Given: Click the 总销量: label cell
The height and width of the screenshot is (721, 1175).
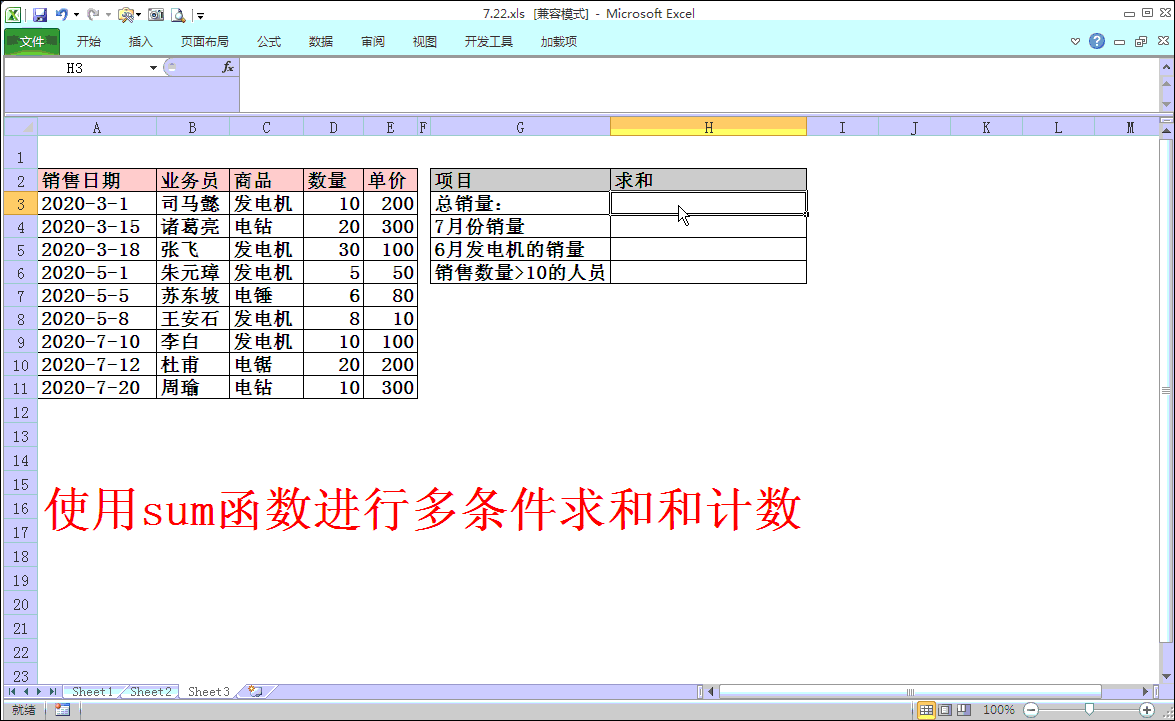Looking at the screenshot, I should (520, 203).
